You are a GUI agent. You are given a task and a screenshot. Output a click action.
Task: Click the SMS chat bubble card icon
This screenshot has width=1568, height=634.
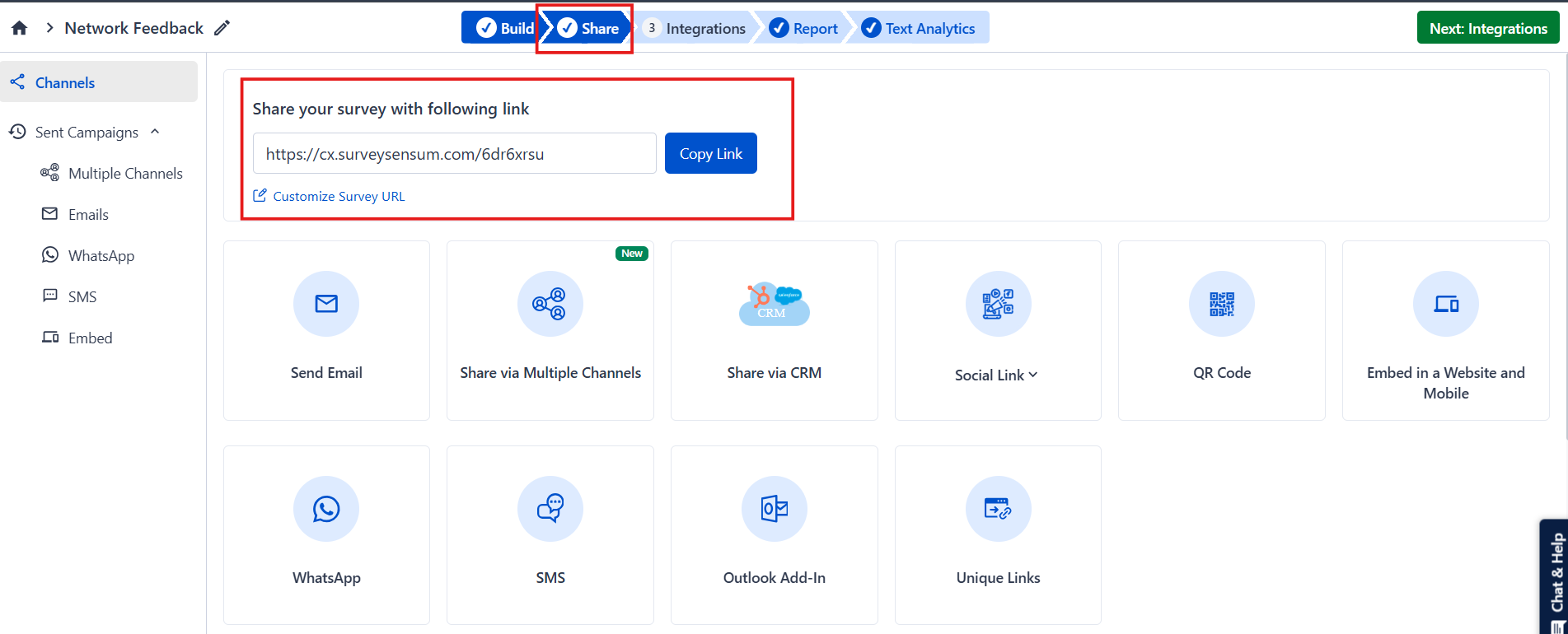click(x=550, y=509)
